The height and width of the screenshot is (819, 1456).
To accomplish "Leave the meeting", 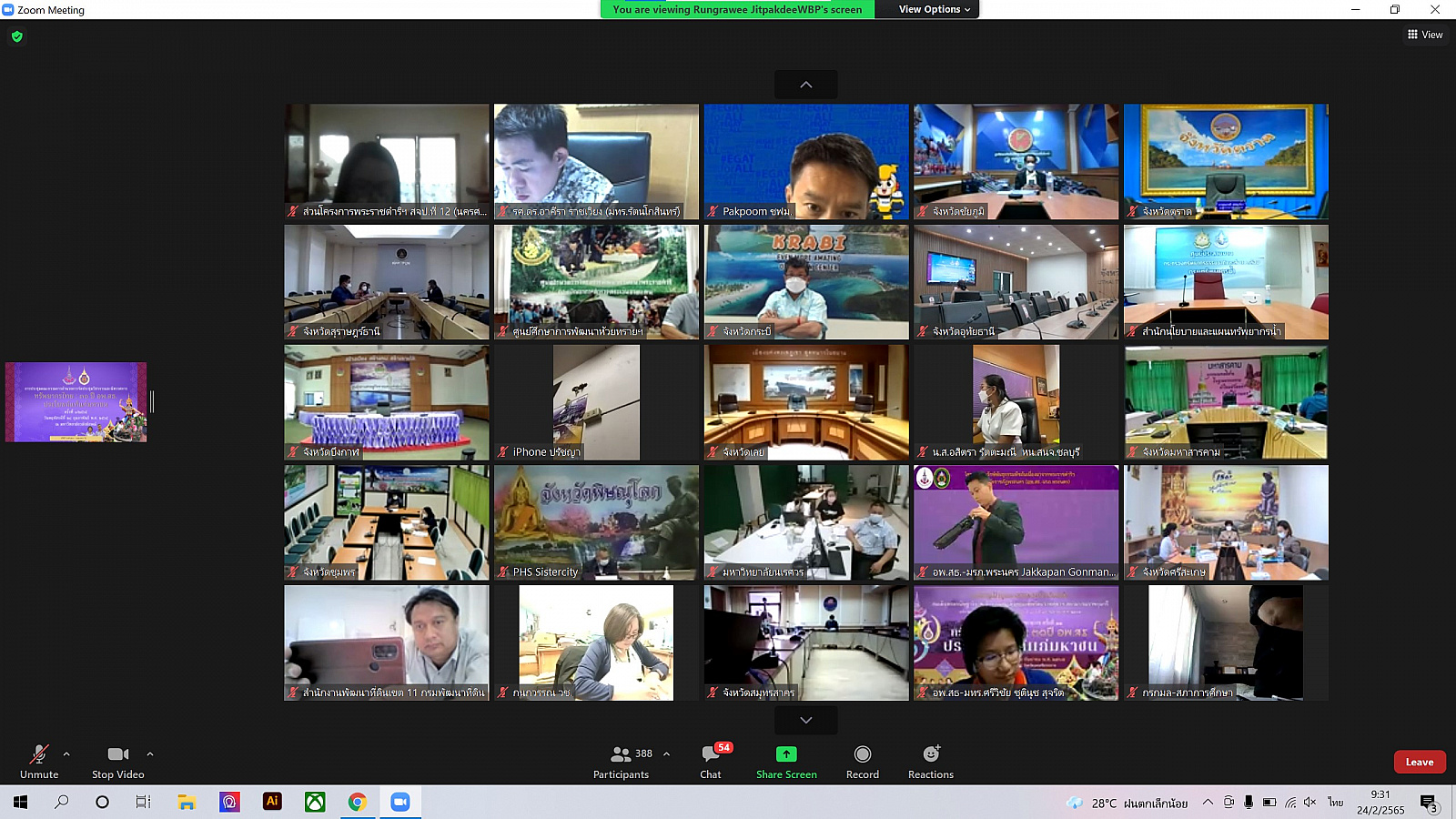I will [1419, 762].
